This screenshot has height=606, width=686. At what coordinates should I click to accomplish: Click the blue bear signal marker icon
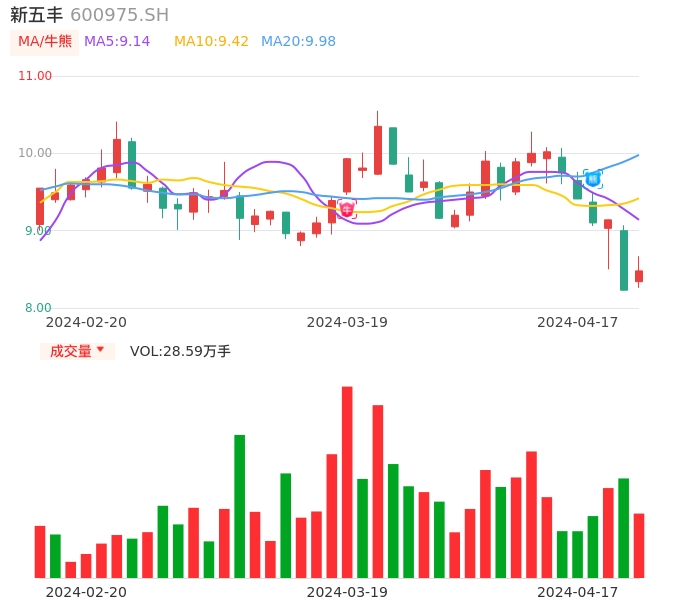point(593,179)
